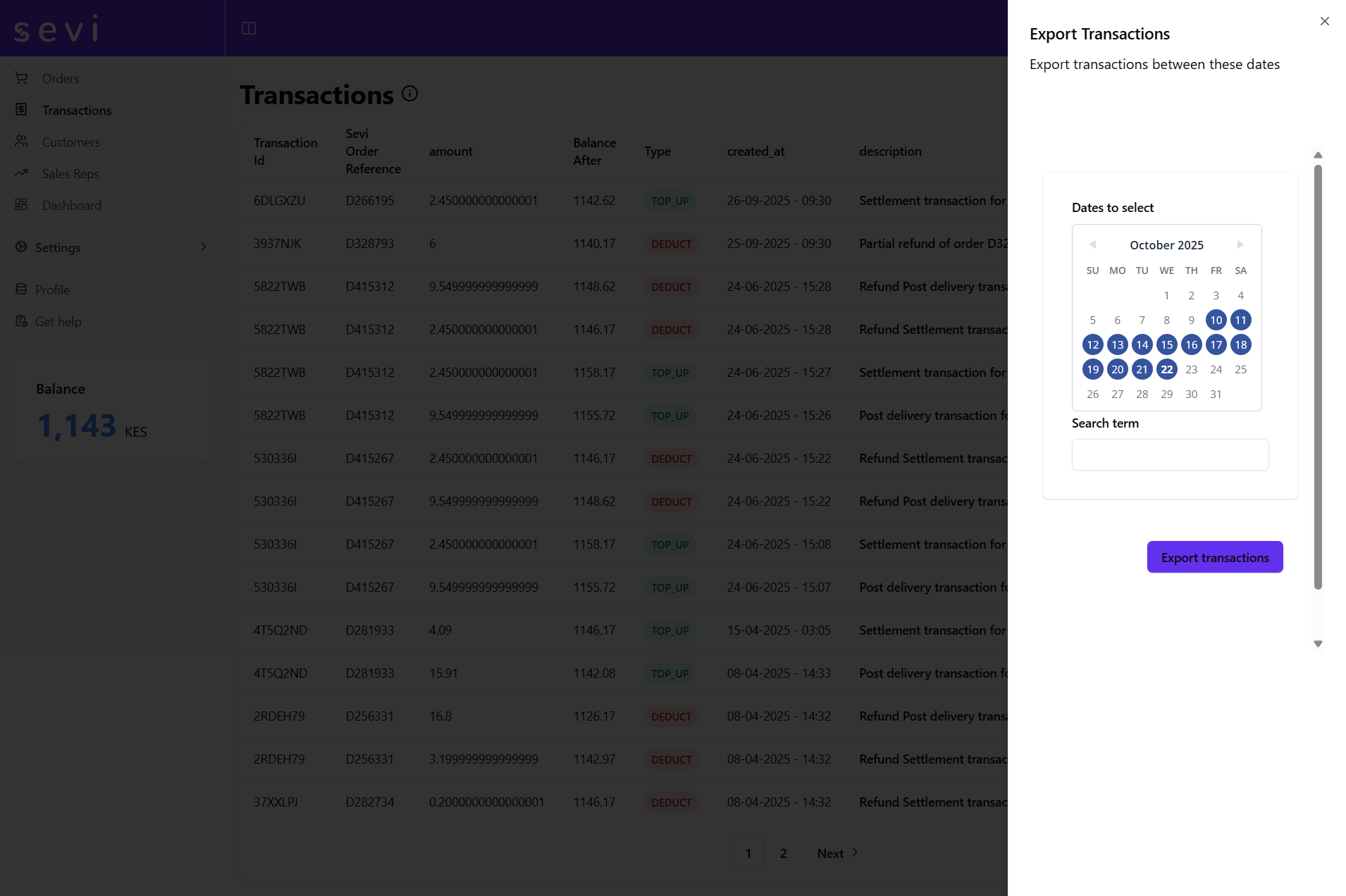Screen dimensions: 1346x896
Task: Expand the Settings submenu chevron
Action: pos(204,247)
